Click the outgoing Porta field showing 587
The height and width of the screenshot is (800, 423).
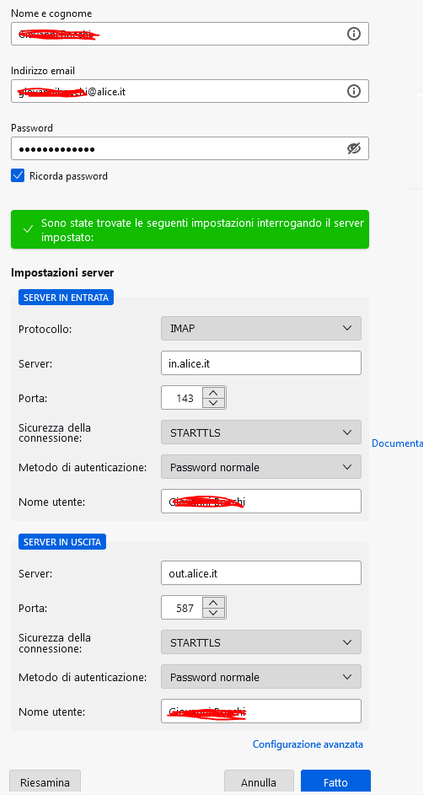coord(182,608)
